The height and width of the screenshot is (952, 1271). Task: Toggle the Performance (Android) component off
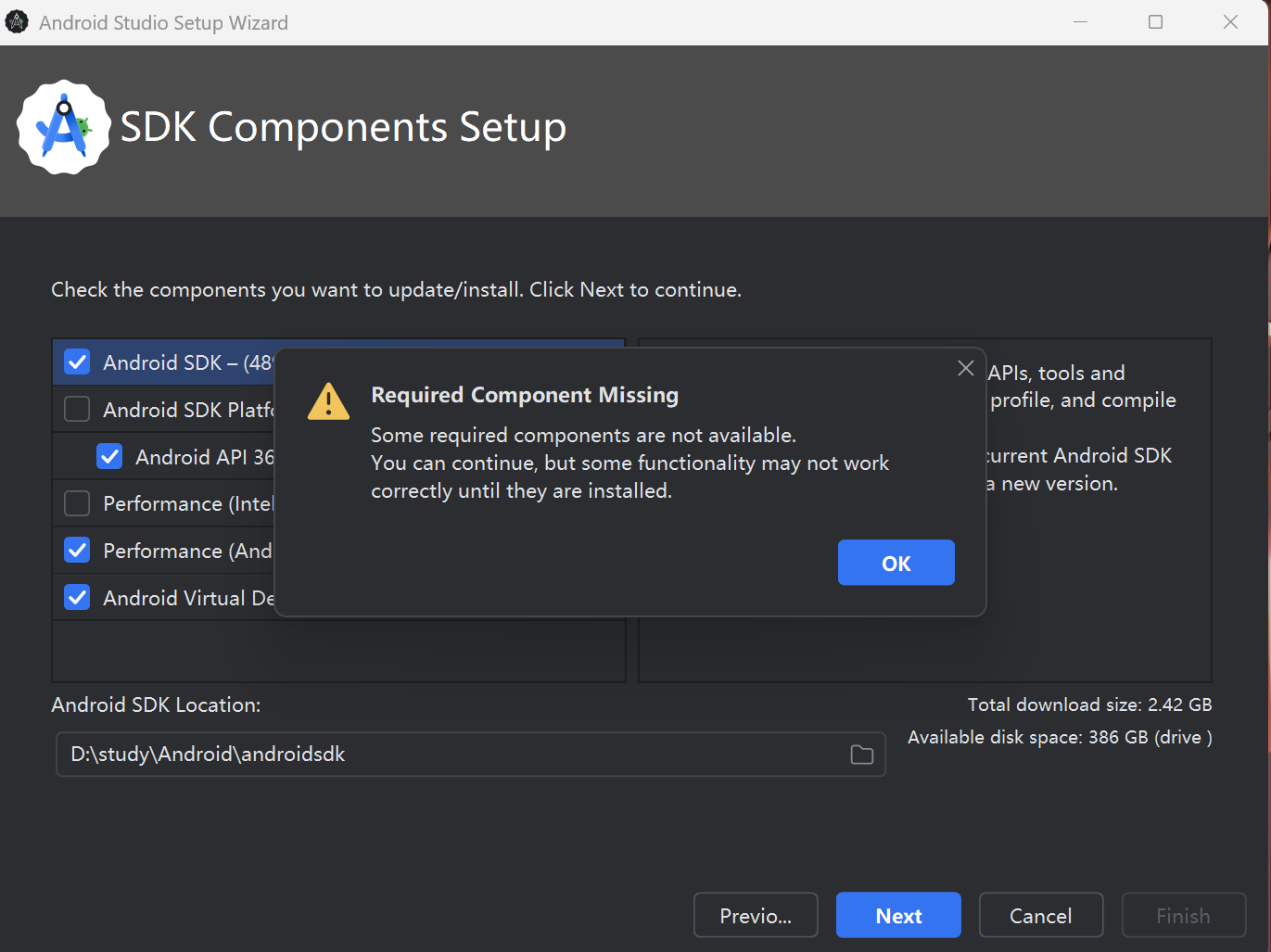pyautogui.click(x=77, y=550)
